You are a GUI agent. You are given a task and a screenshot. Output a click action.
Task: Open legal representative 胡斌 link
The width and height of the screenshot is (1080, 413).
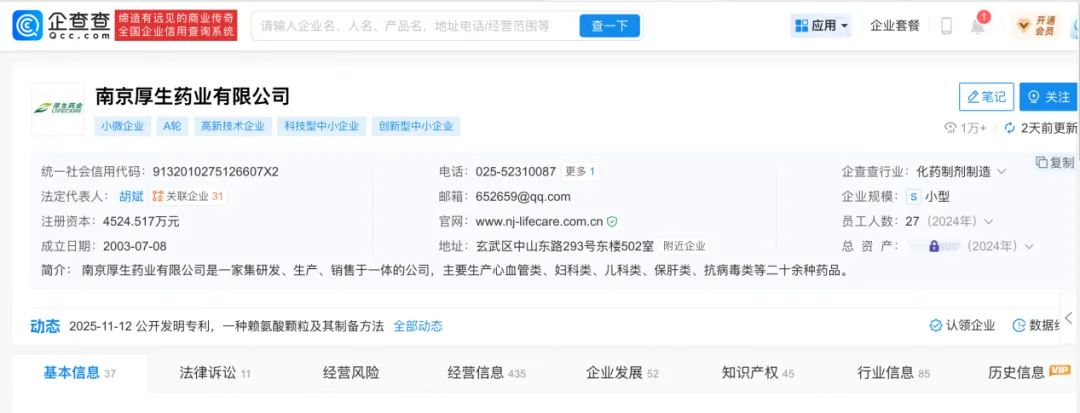coord(132,196)
